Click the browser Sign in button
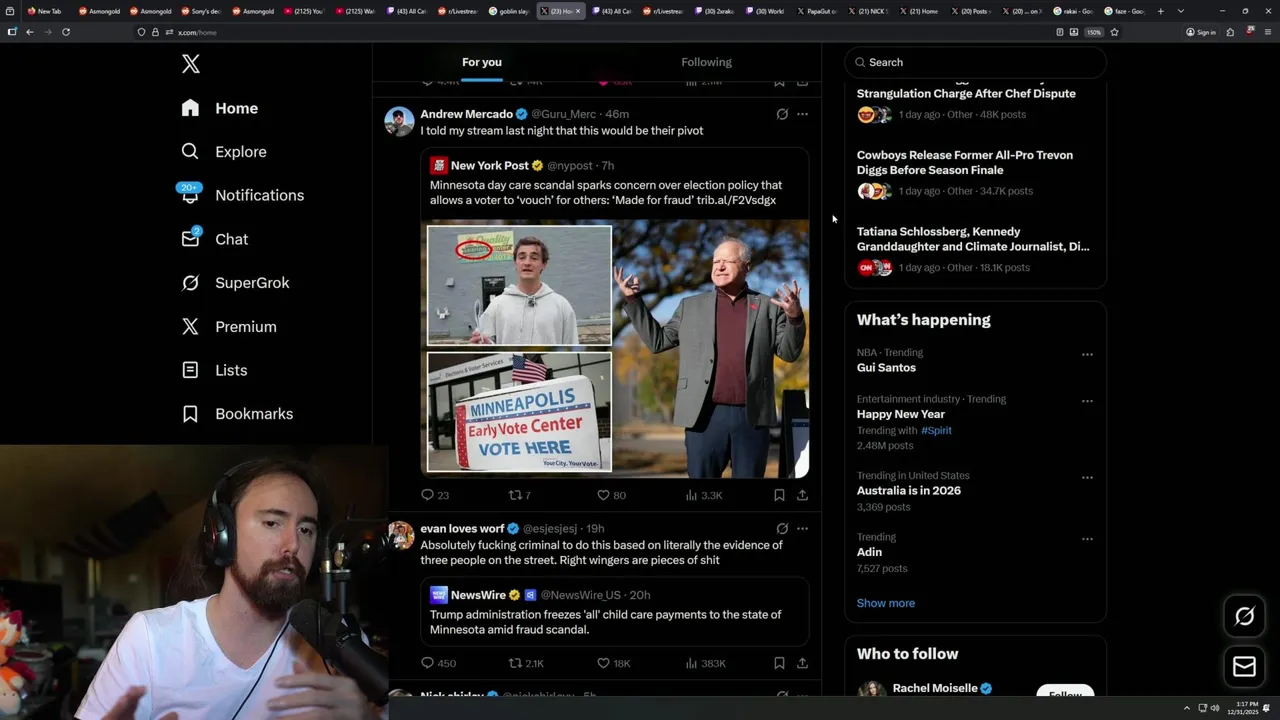This screenshot has height=720, width=1280. coord(1201,32)
